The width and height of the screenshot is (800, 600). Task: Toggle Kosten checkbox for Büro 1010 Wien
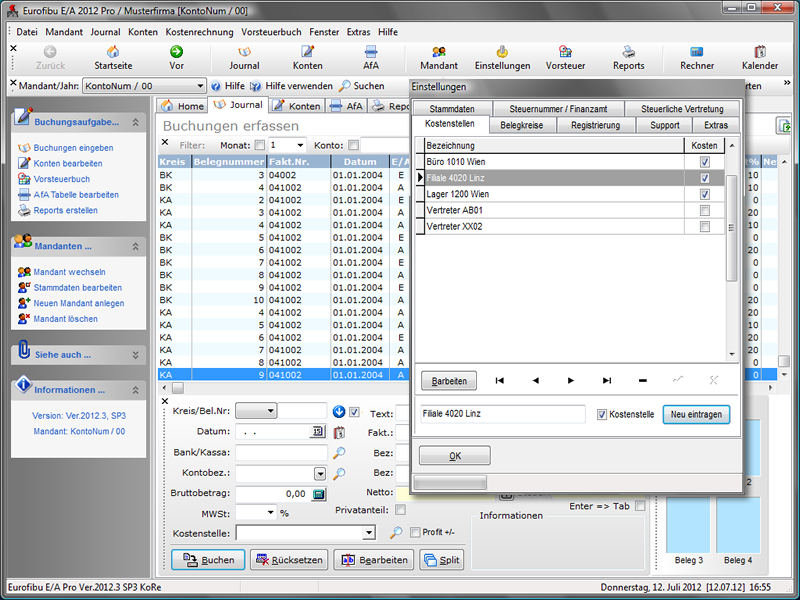[705, 162]
